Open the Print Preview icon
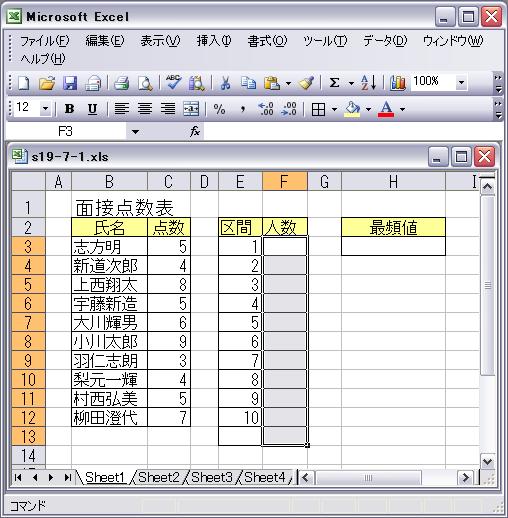The height and width of the screenshot is (518, 508). tap(145, 83)
